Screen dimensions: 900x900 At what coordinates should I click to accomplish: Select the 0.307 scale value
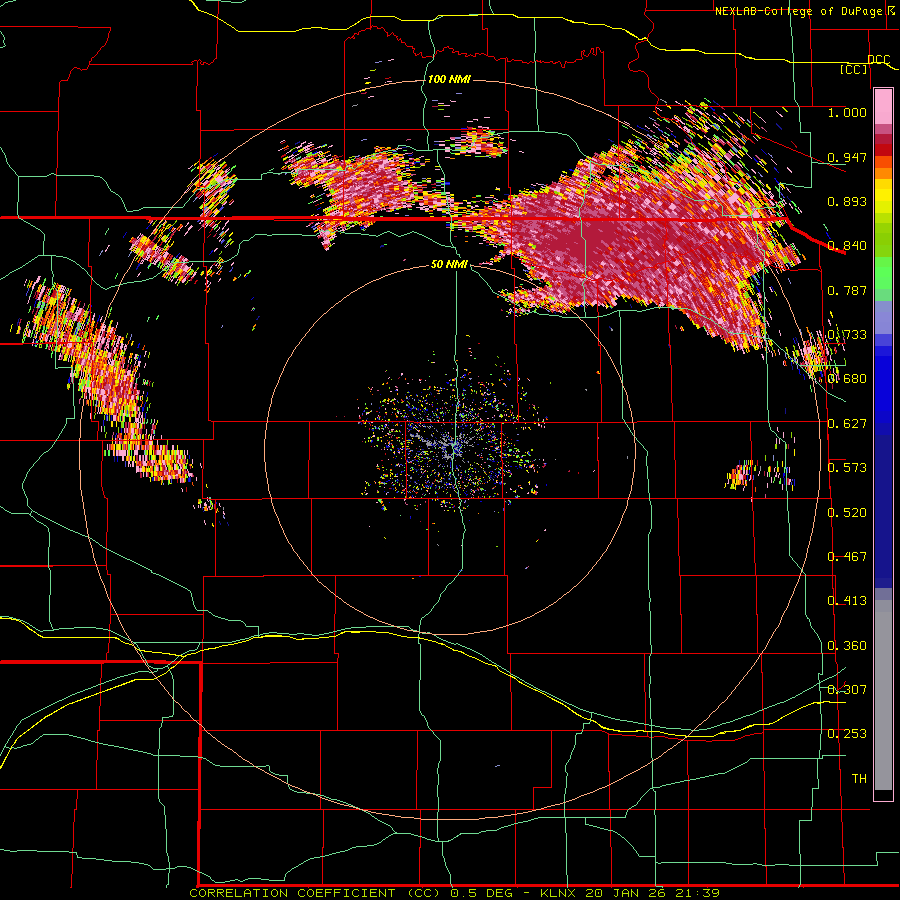coord(847,690)
